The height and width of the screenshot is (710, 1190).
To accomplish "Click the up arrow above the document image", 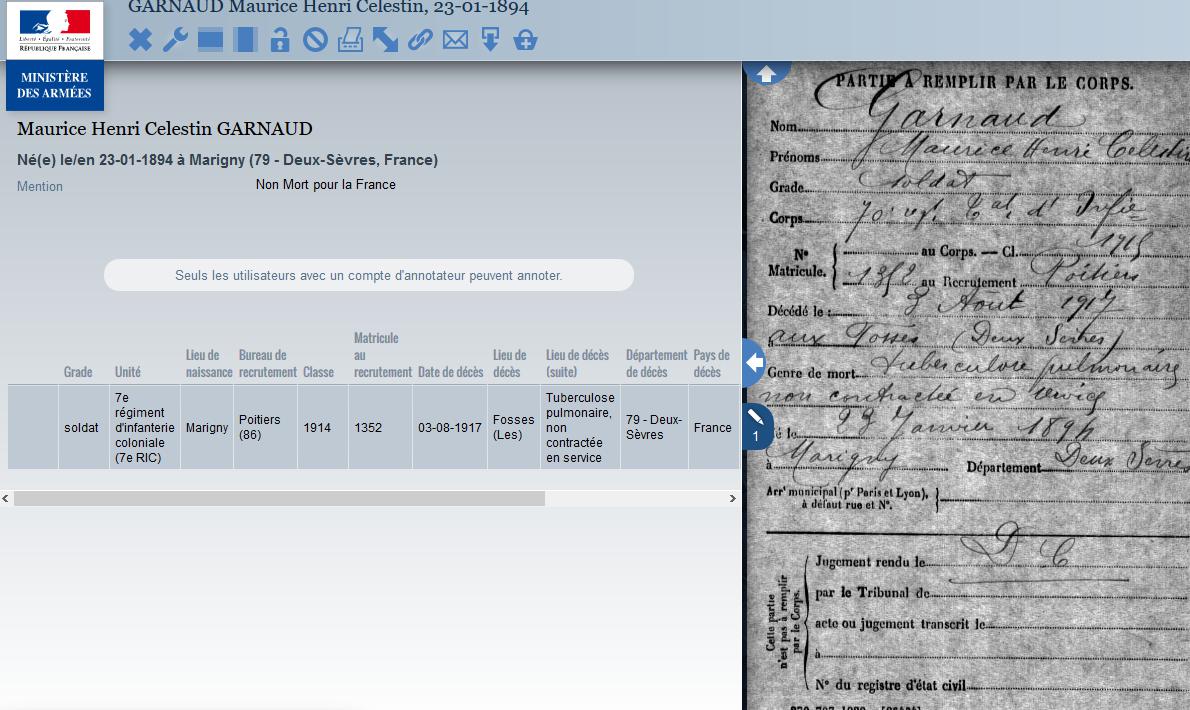I will (767, 73).
